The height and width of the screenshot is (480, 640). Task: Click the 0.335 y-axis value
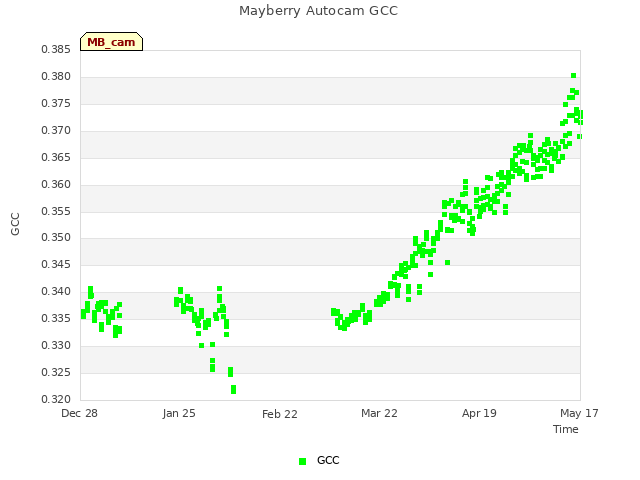pyautogui.click(x=56, y=318)
